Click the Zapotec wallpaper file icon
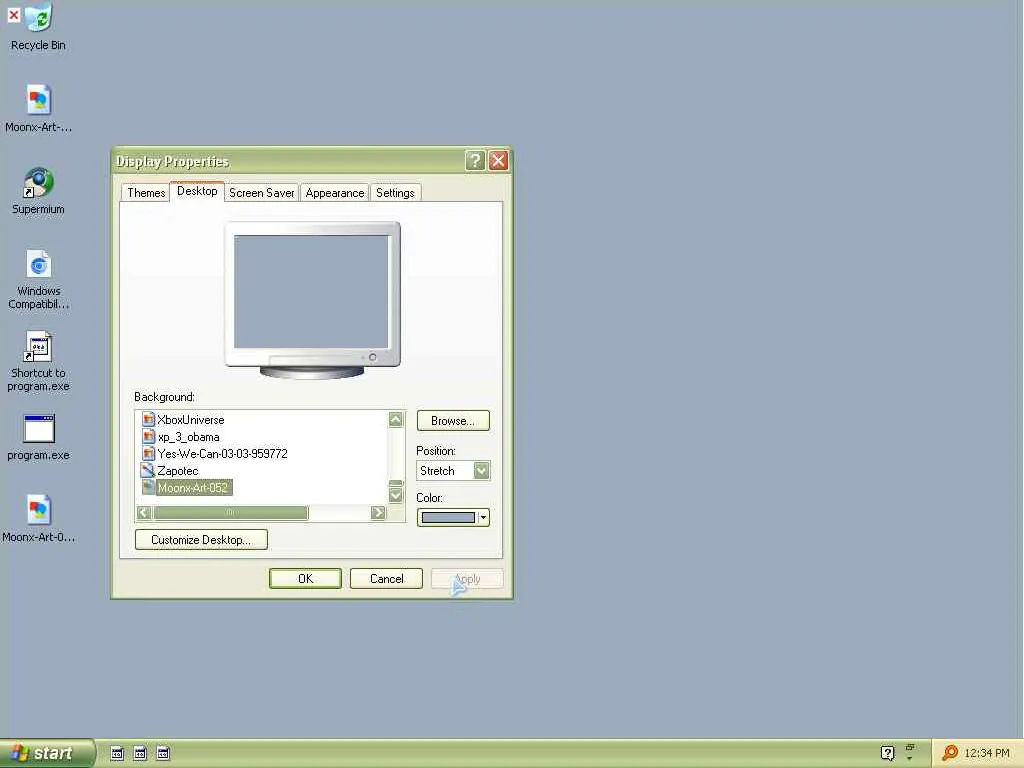 pos(148,470)
